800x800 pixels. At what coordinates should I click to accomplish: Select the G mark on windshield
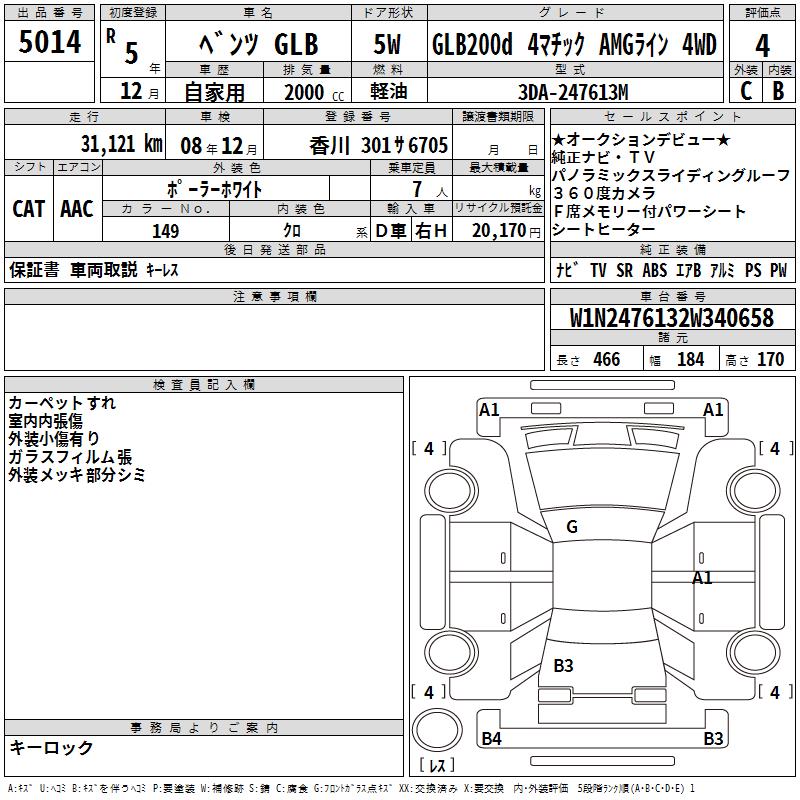572,527
